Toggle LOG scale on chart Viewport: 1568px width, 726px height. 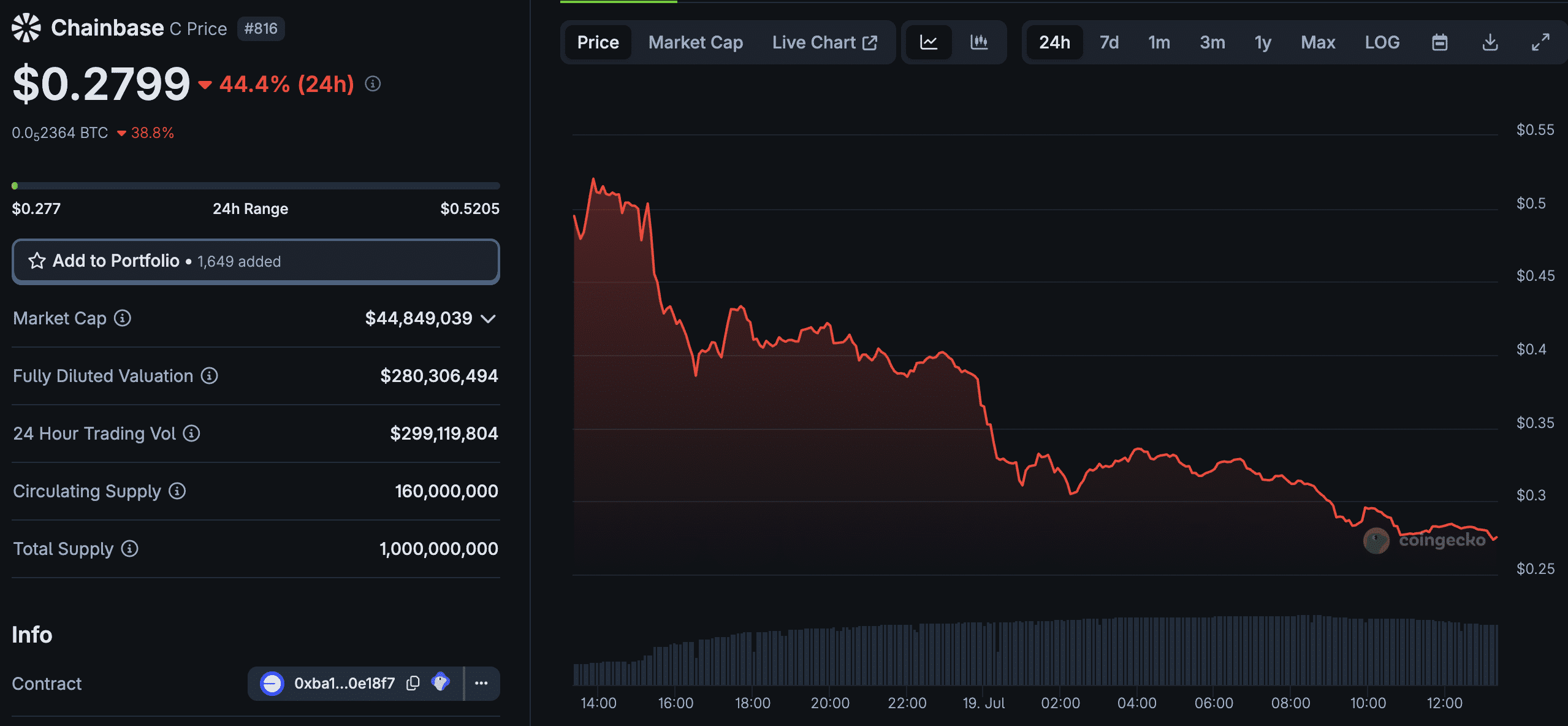(x=1382, y=42)
